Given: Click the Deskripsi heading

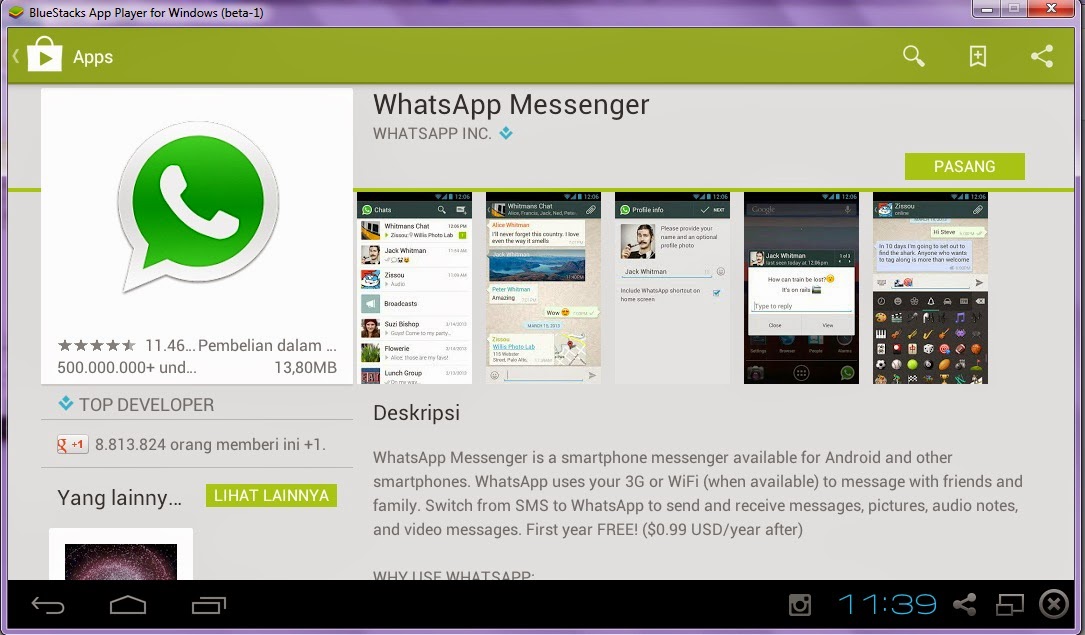Looking at the screenshot, I should [416, 413].
